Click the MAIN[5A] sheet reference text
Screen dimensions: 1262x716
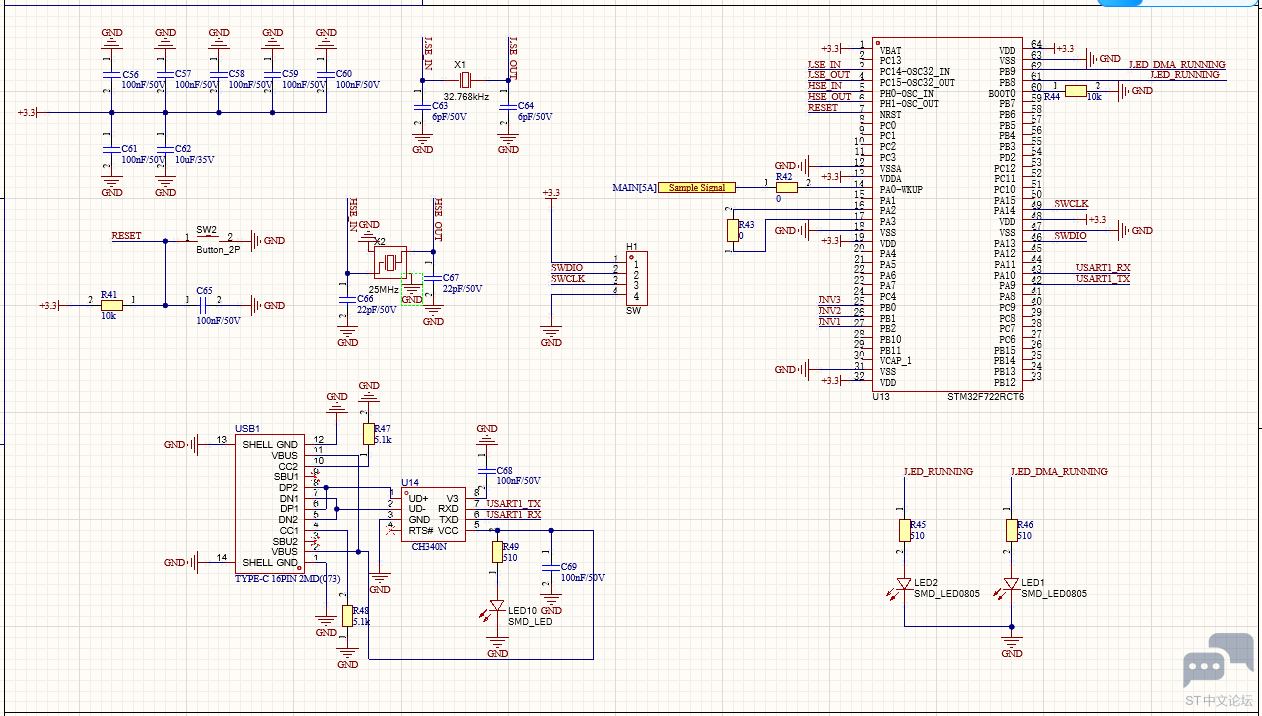[x=634, y=188]
